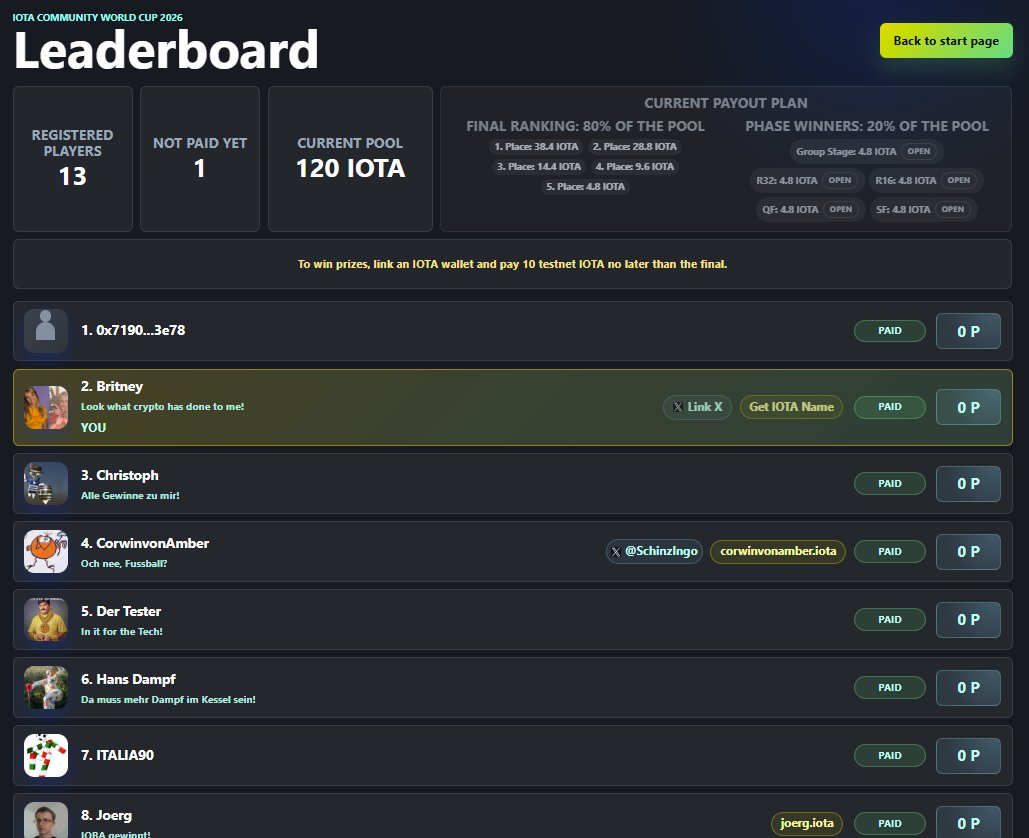Click CorwinvonAmber's PAID badge
The image size is (1029, 838).
pos(890,552)
